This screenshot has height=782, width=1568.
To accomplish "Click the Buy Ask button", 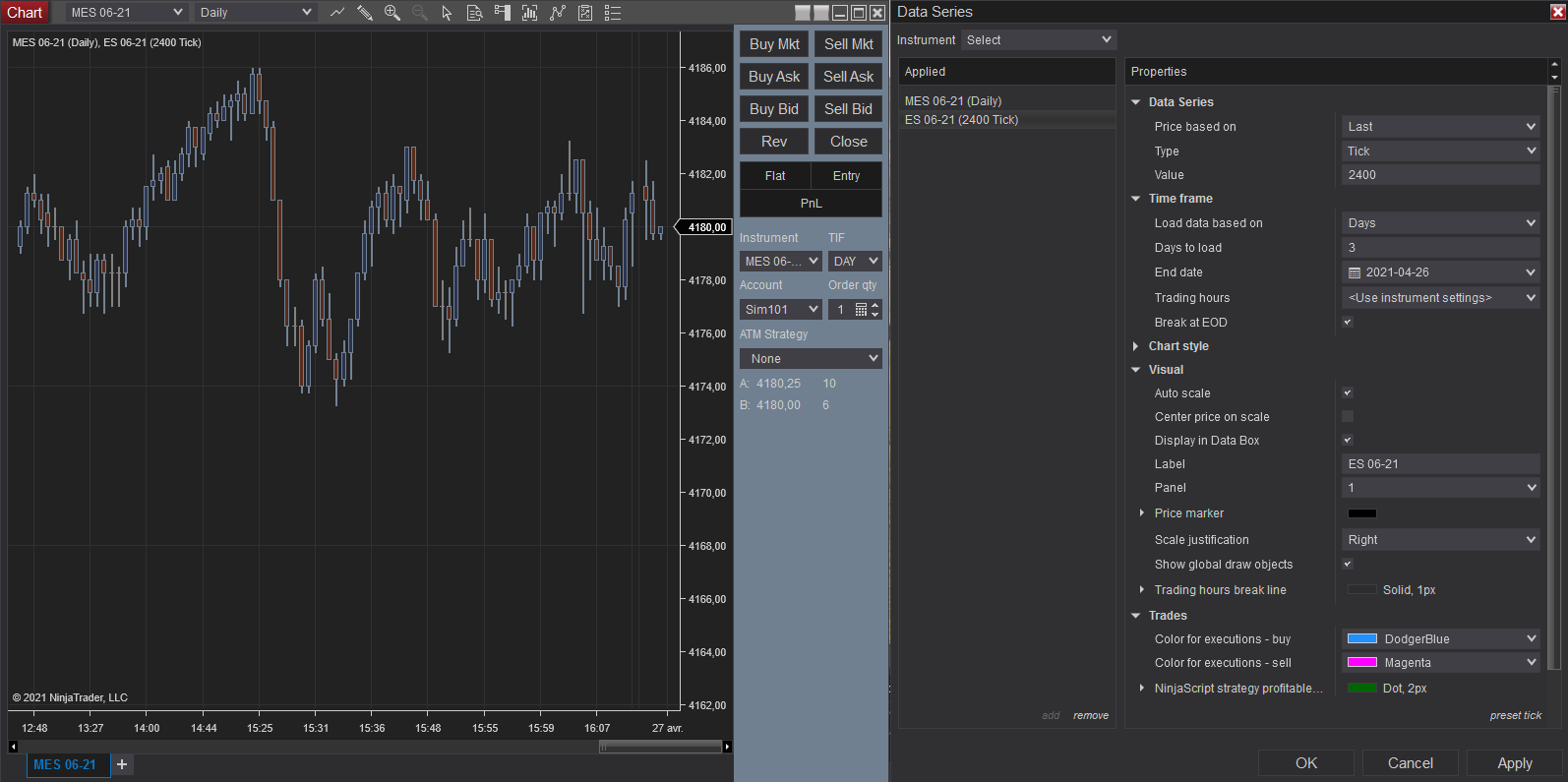I will pos(774,77).
